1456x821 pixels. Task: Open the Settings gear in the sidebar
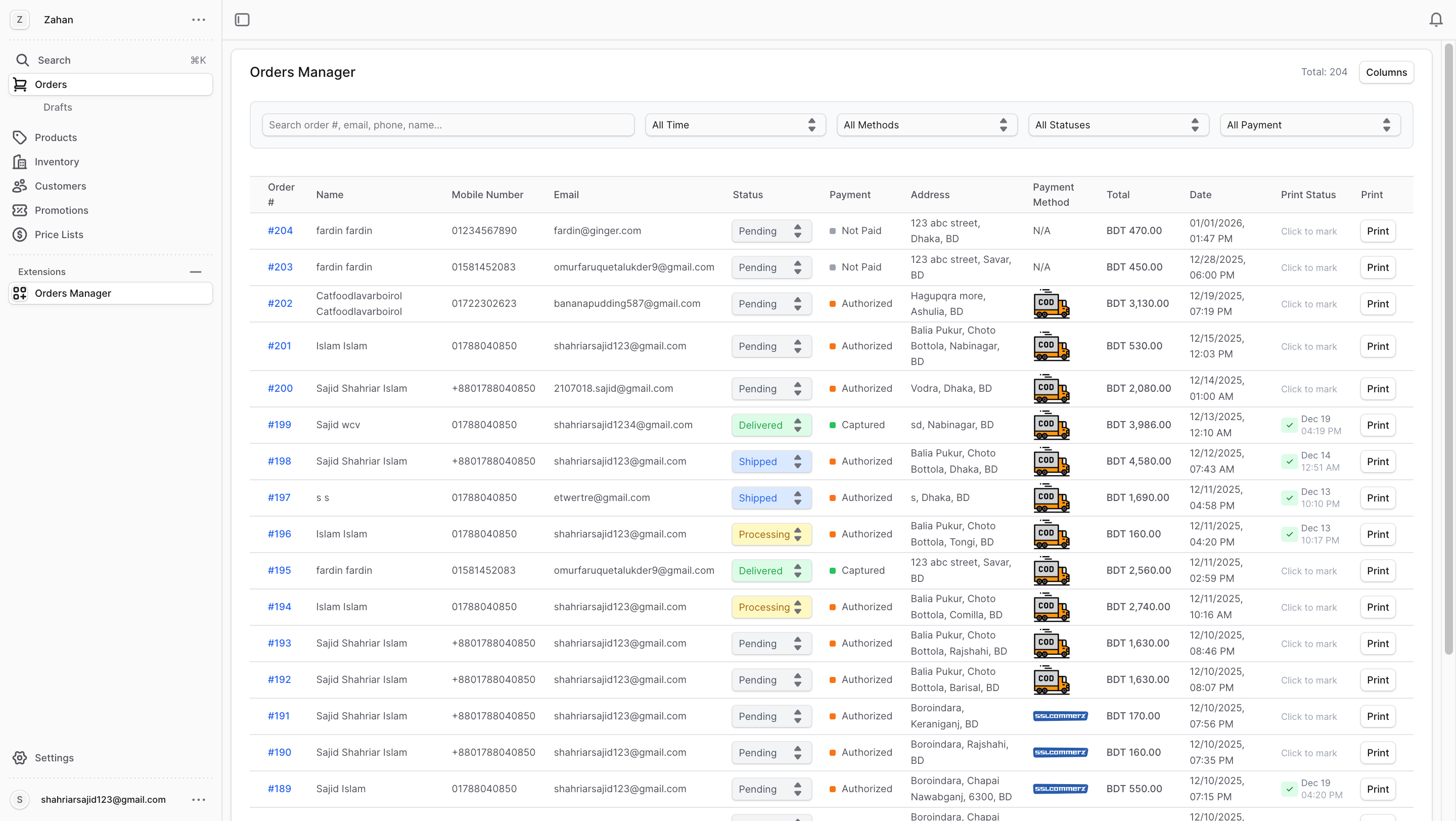tap(20, 758)
